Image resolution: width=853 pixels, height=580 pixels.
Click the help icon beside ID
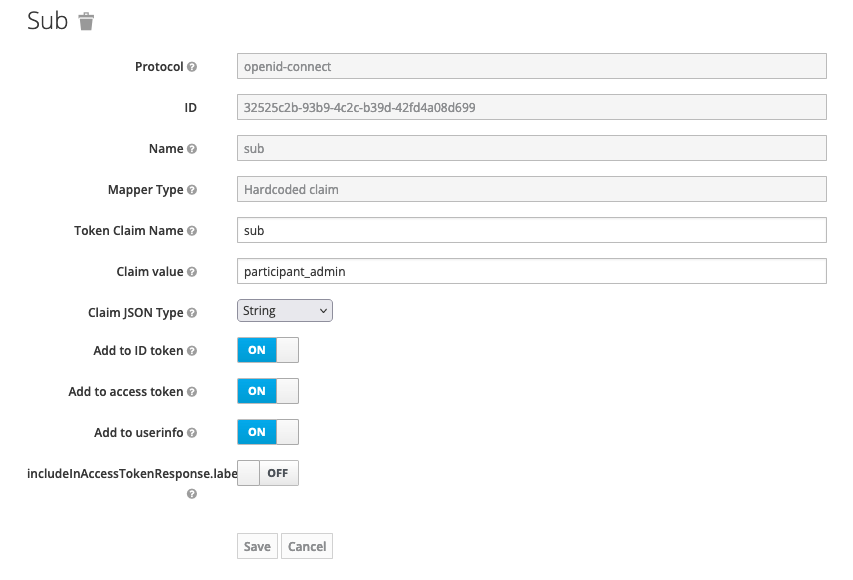pyautogui.click(x=190, y=107)
